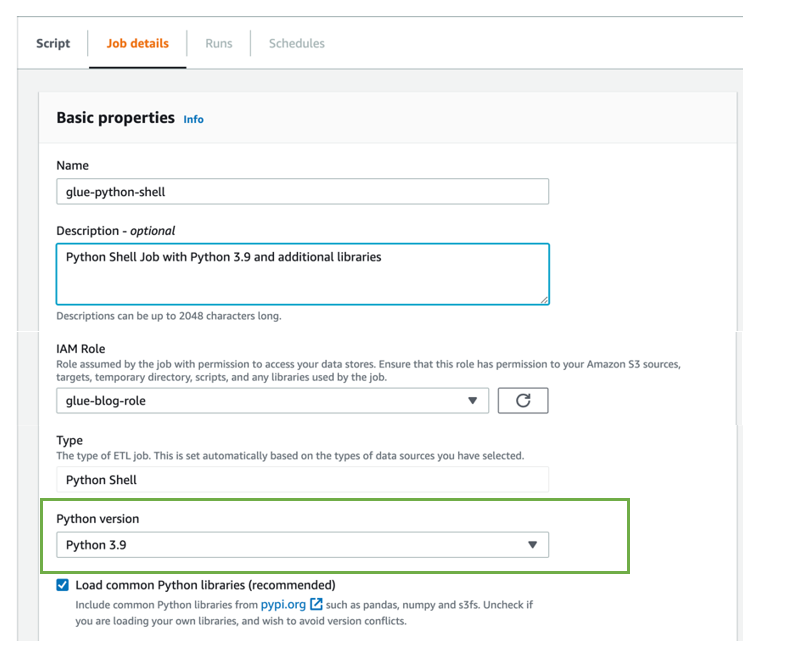Click the Python version dropdown arrow
This screenshot has height=655, width=791.
click(532, 545)
